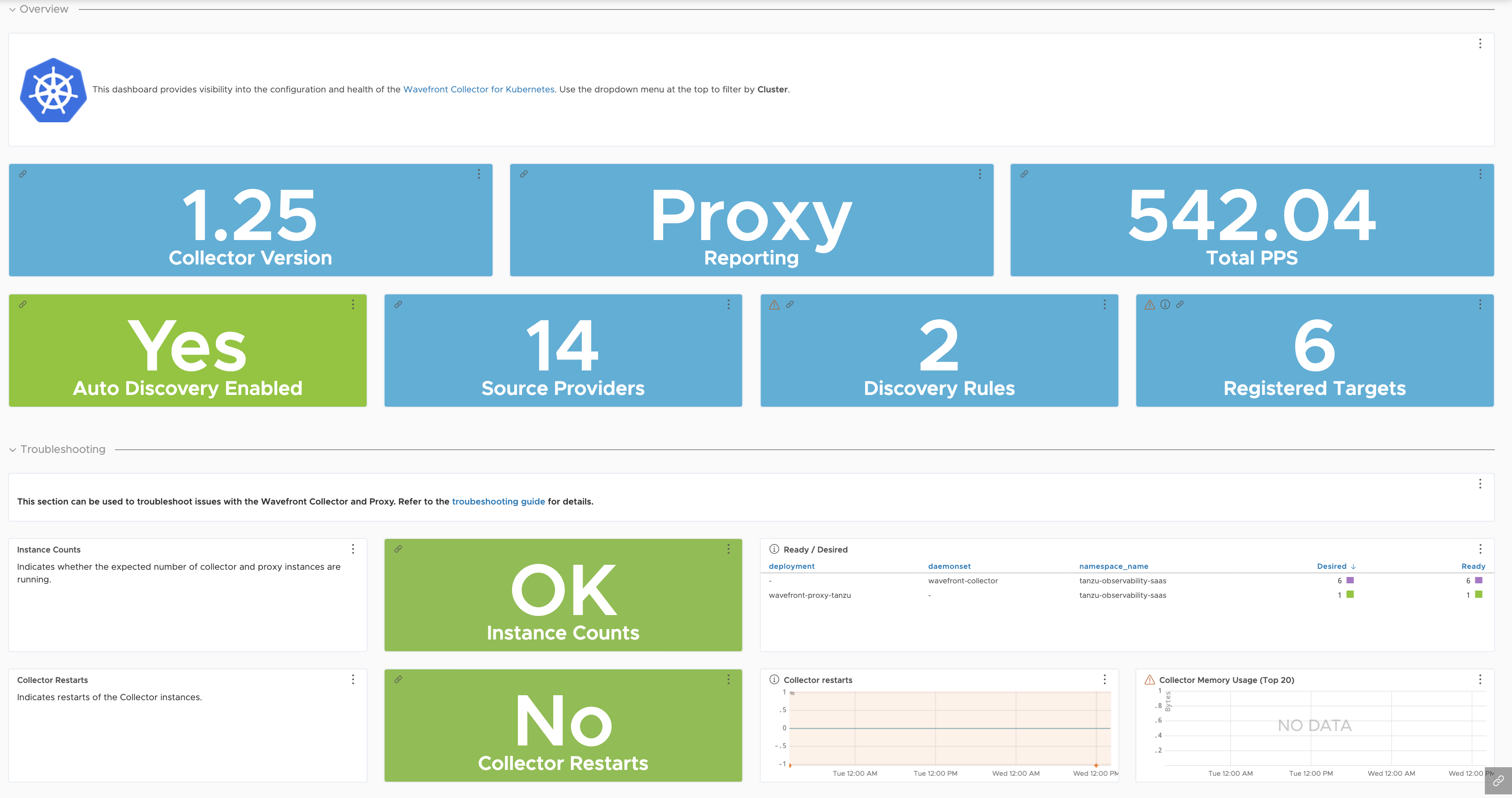Screen dimensions: 1512x798
Task: Open kebab menu on Collector Version card
Action: [x=478, y=174]
